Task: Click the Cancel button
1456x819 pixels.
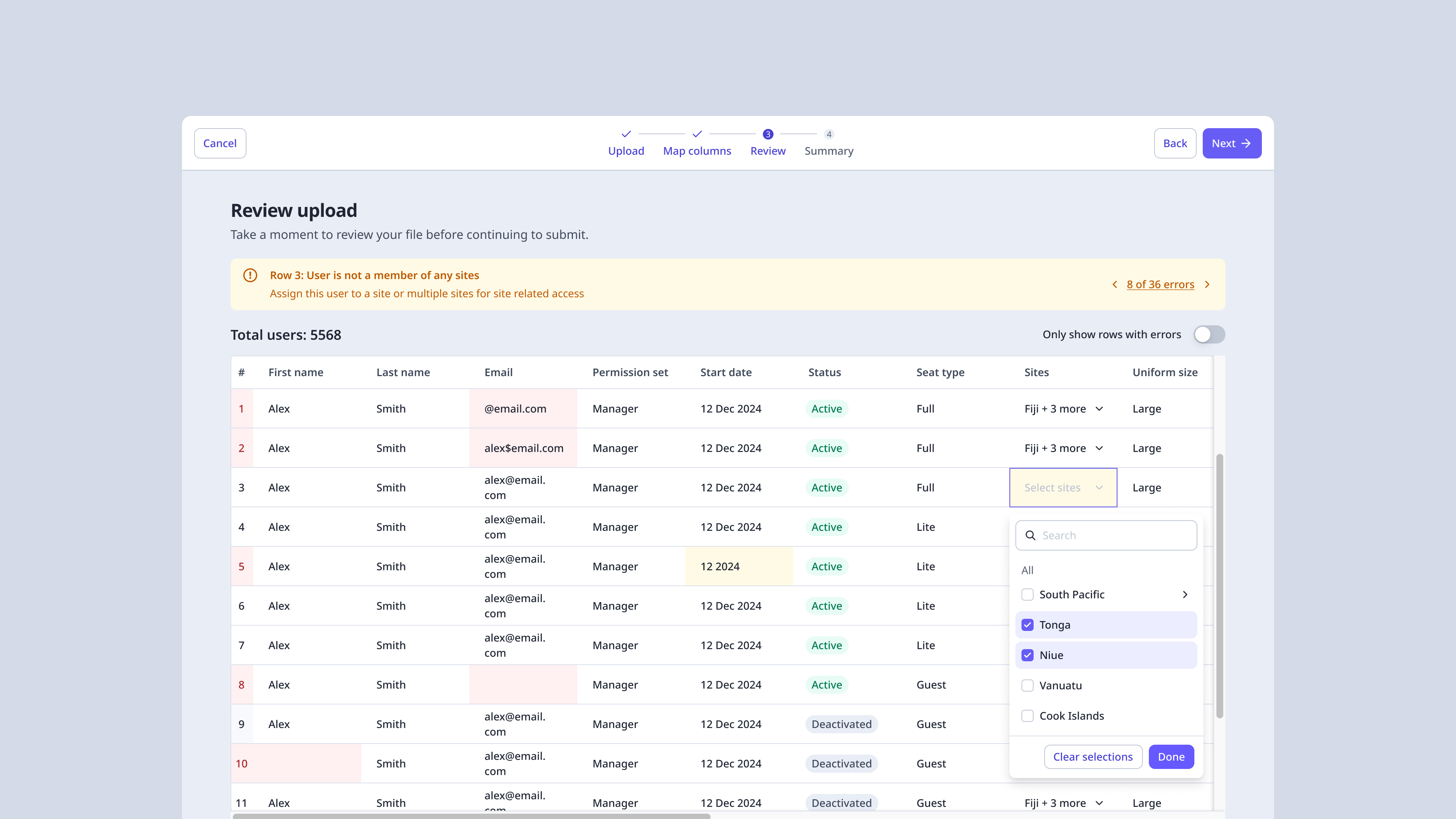Action: [220, 144]
